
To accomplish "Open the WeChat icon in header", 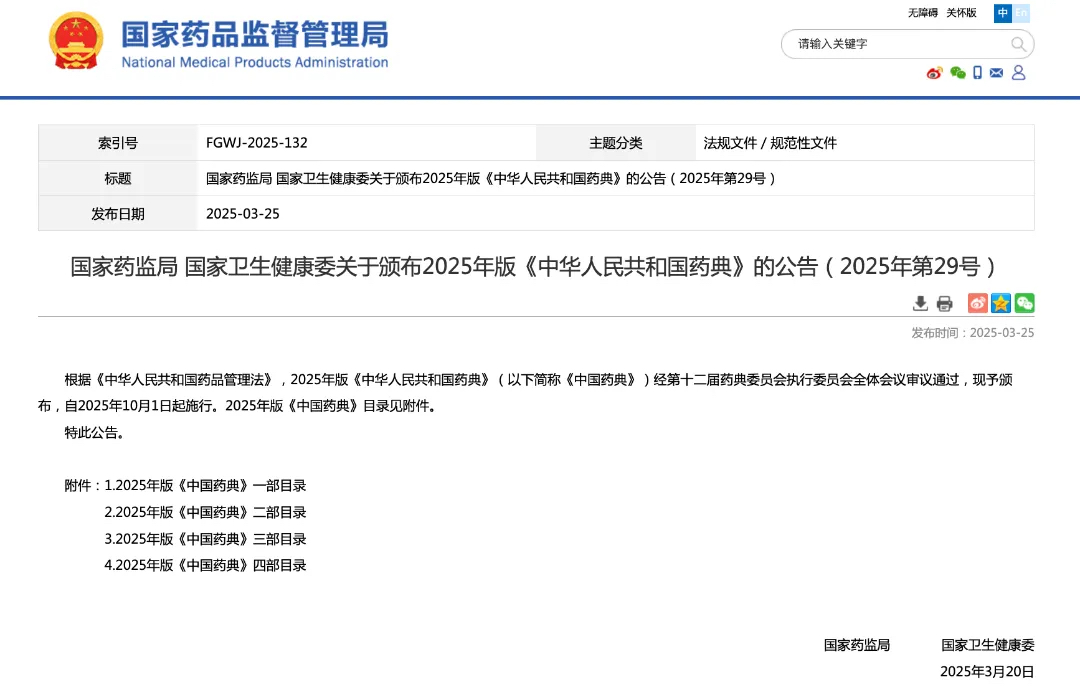I will 957,73.
